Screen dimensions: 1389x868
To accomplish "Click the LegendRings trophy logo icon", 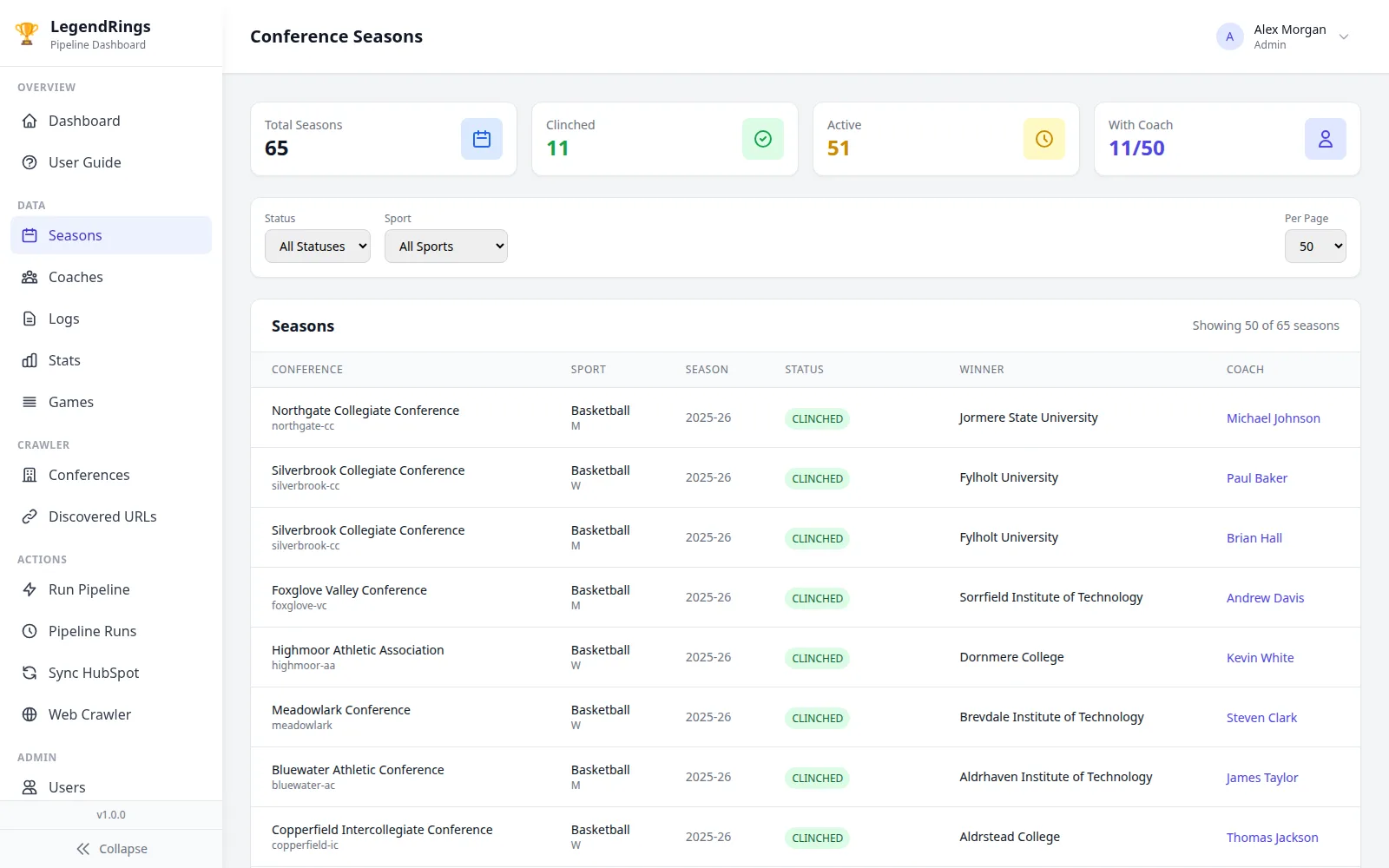I will click(27, 34).
